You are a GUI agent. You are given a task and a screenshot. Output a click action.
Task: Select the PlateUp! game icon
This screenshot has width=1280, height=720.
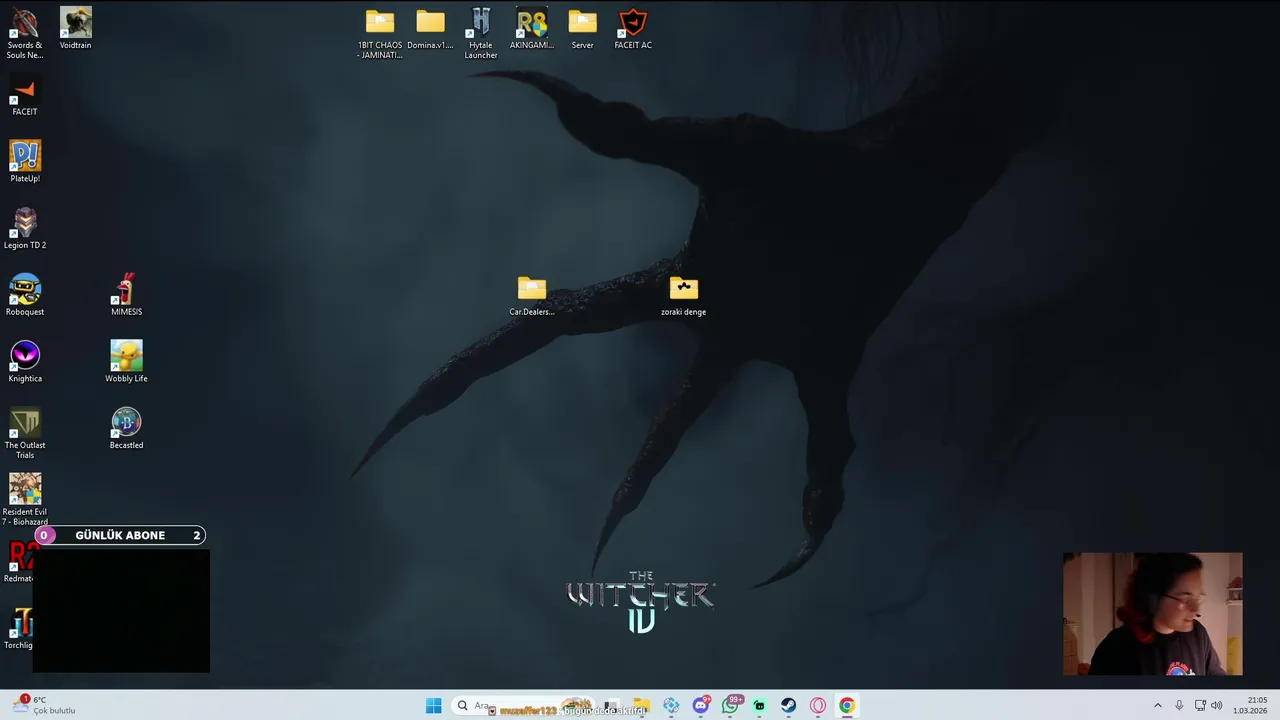click(x=25, y=162)
